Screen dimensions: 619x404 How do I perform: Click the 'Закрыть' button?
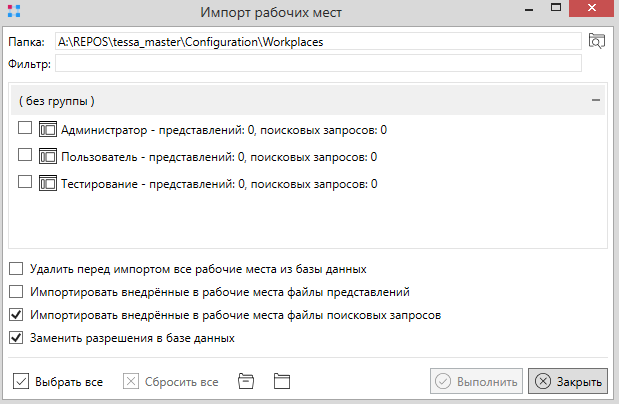click(x=567, y=381)
